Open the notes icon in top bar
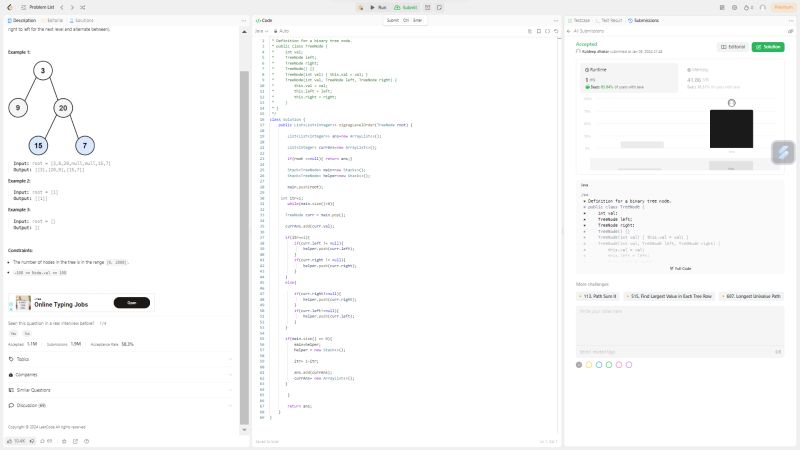 (439, 7)
